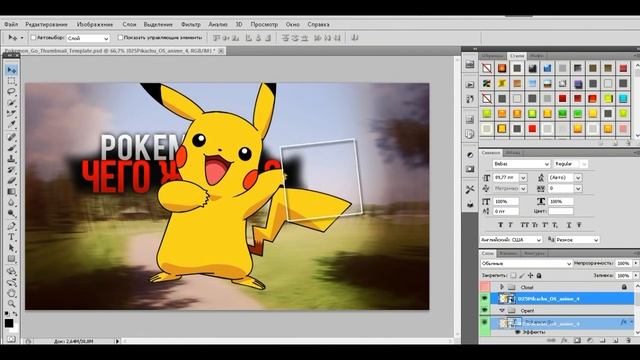Viewport: 640px width, 360px height.
Task: Click Заливка fill value field
Action: tap(623, 276)
